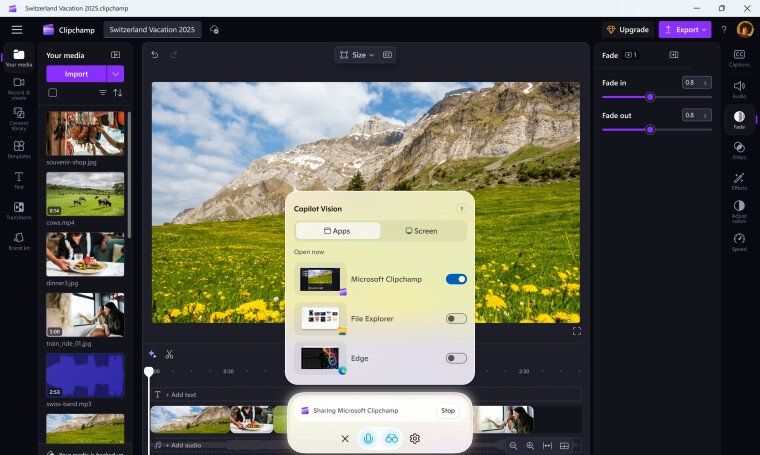Select the Fade panel icon
The image size is (760, 455).
[739, 119]
